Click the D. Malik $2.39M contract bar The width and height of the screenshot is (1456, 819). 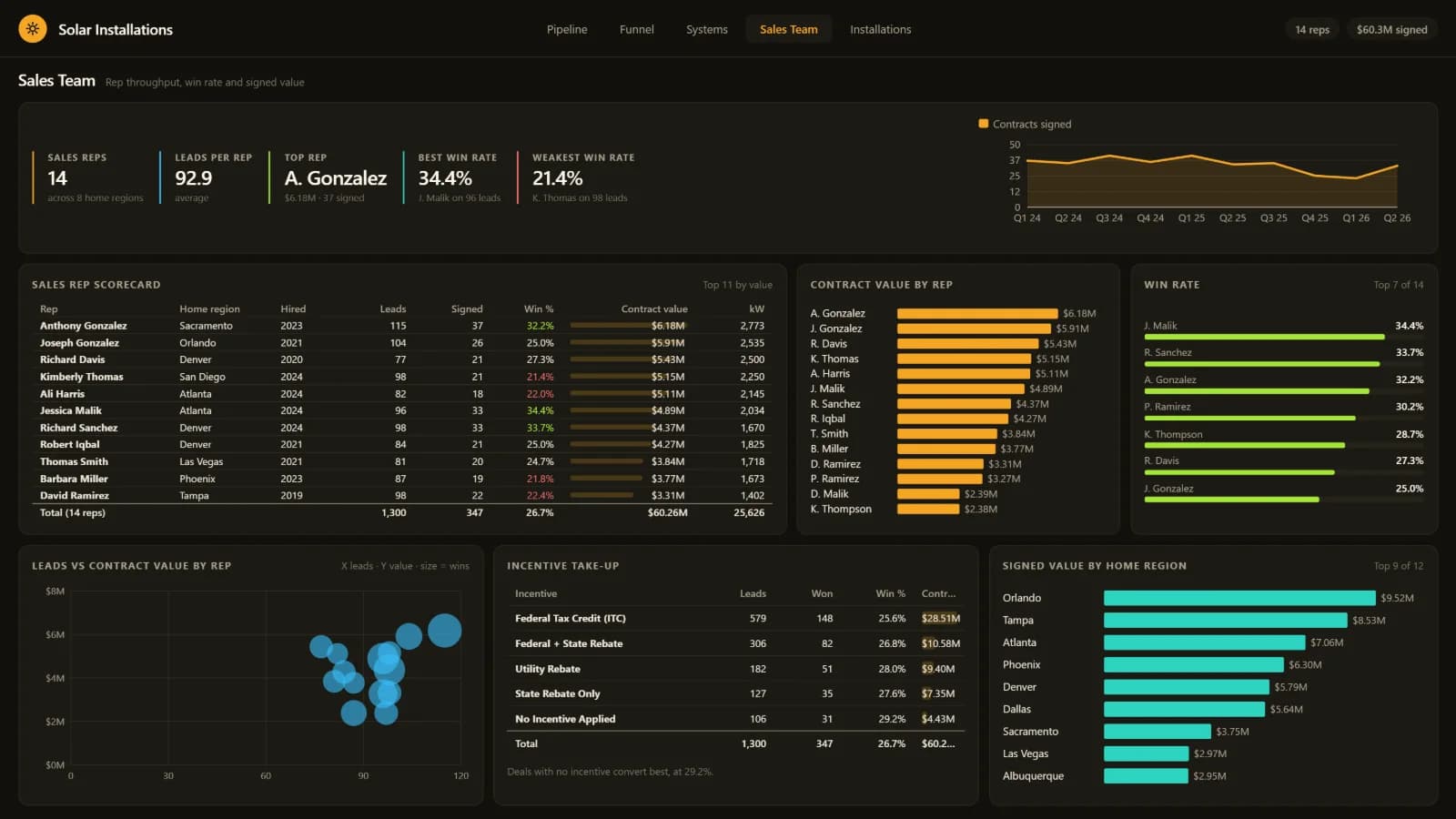pyautogui.click(x=928, y=494)
